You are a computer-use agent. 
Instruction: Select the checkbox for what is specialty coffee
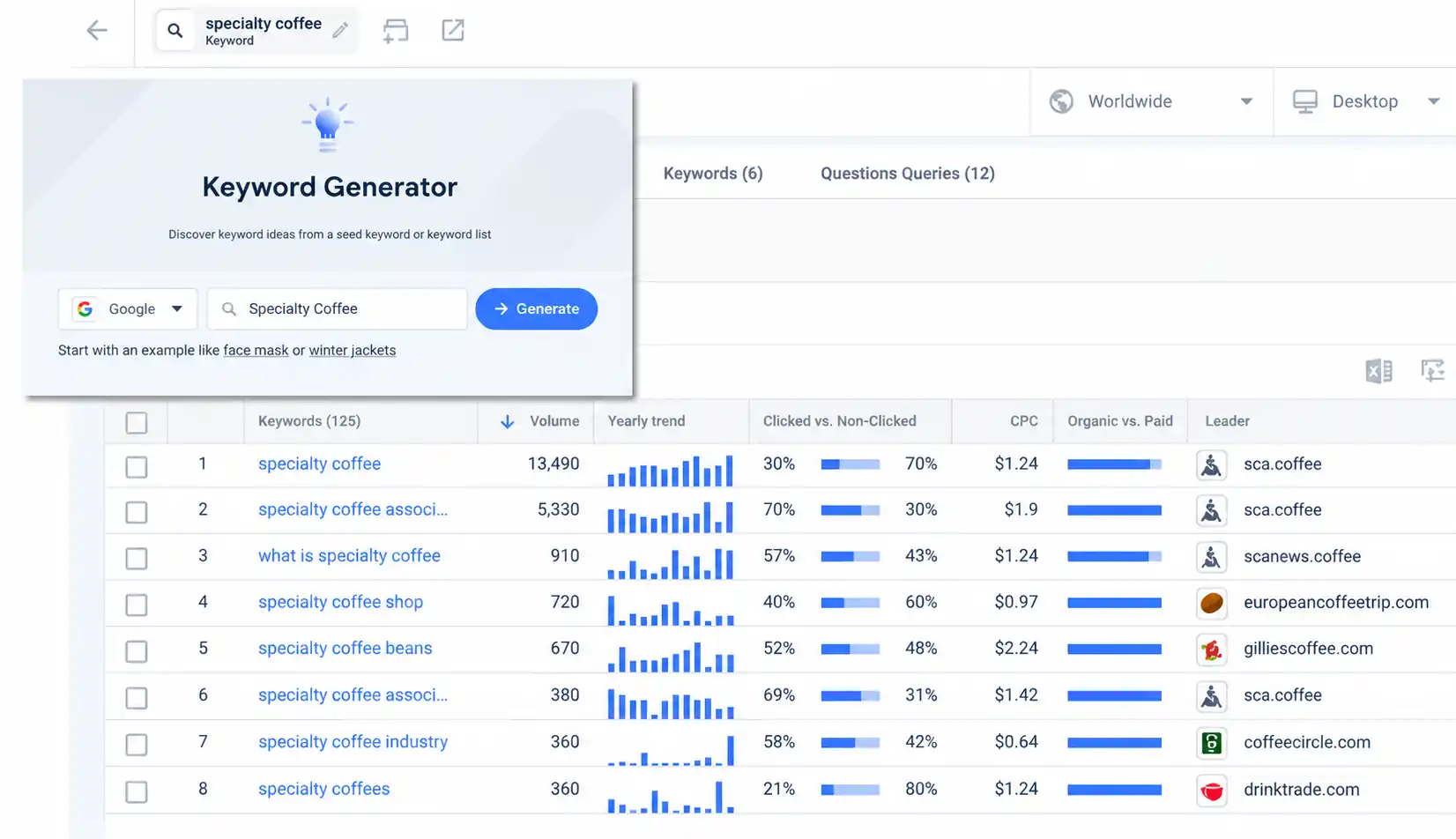(x=137, y=558)
